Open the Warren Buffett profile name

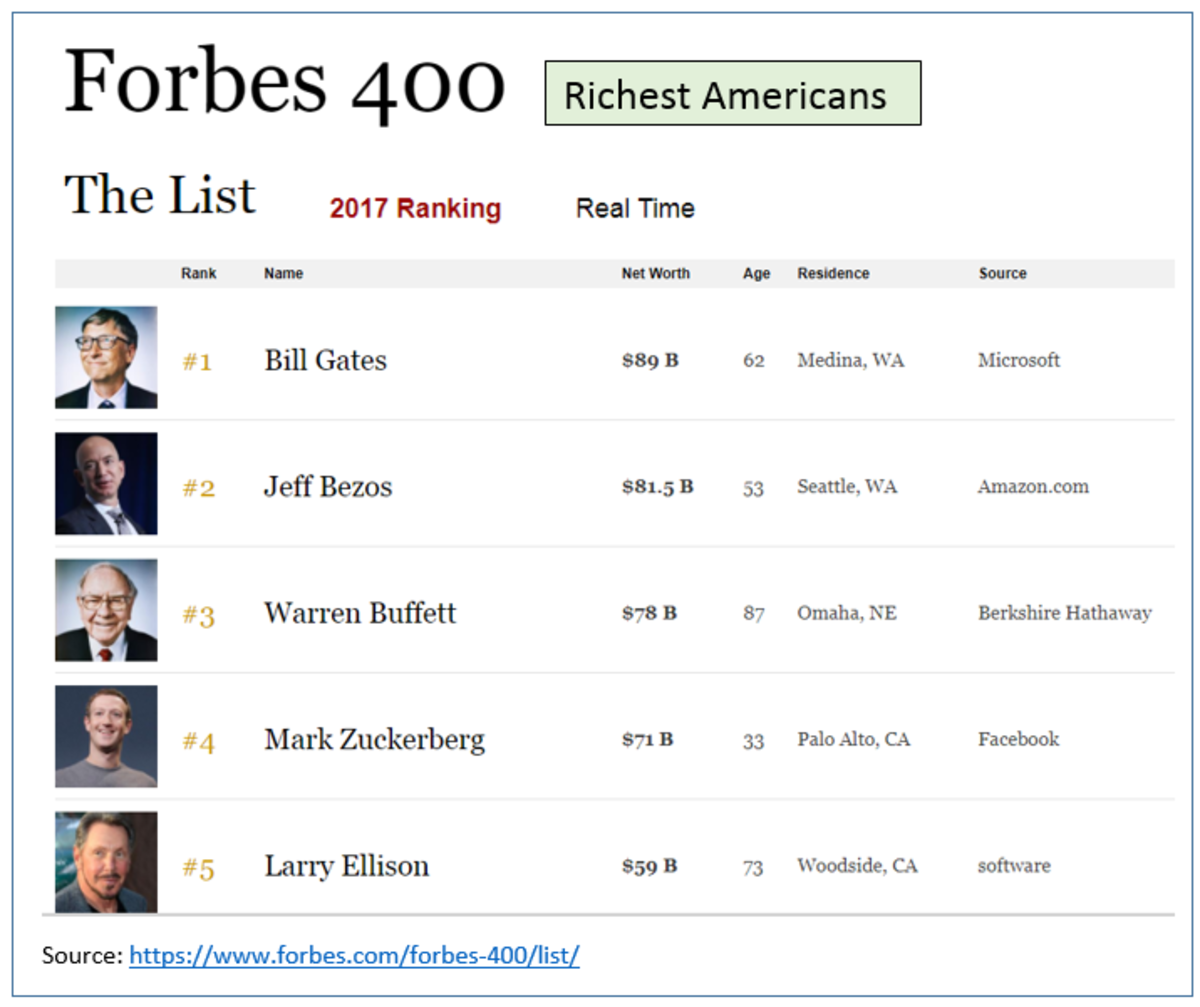pos(359,613)
